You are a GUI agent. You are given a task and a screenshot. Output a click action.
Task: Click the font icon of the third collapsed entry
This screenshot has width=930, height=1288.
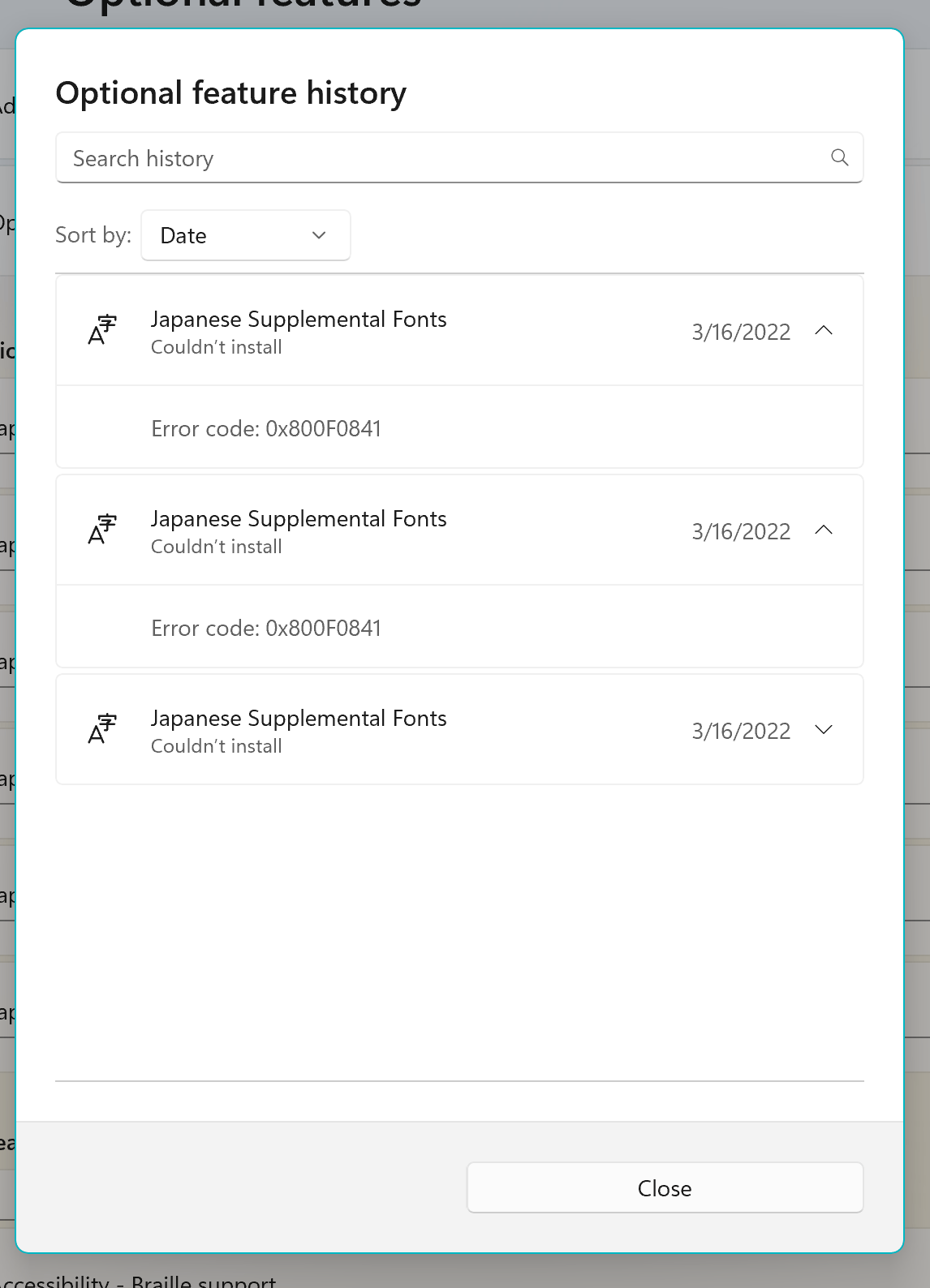click(102, 729)
